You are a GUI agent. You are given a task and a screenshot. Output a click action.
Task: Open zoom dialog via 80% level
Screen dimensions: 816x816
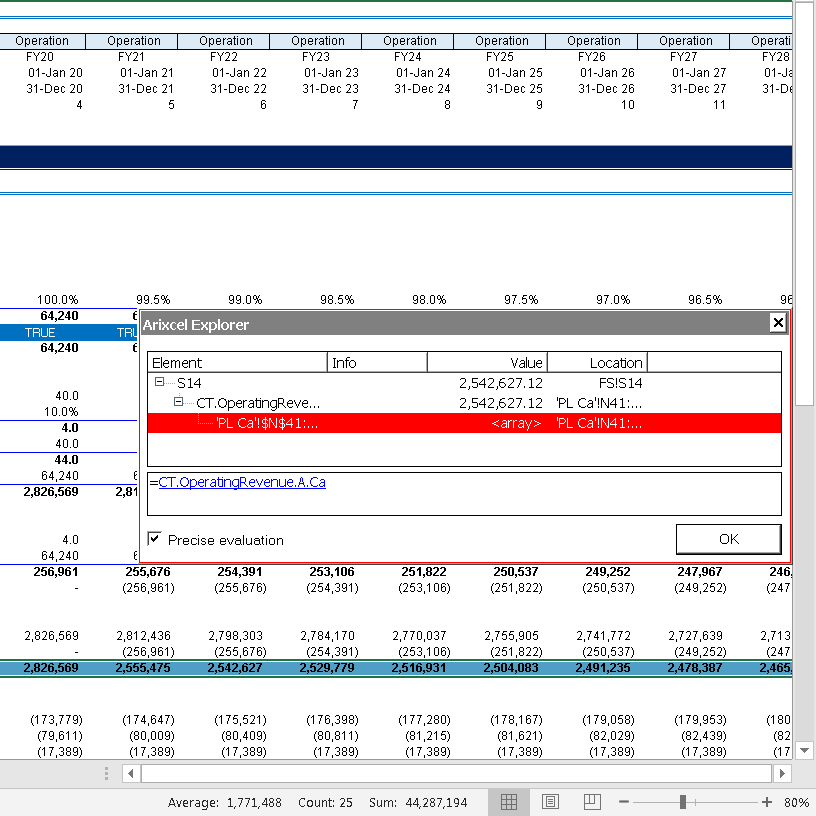click(796, 802)
